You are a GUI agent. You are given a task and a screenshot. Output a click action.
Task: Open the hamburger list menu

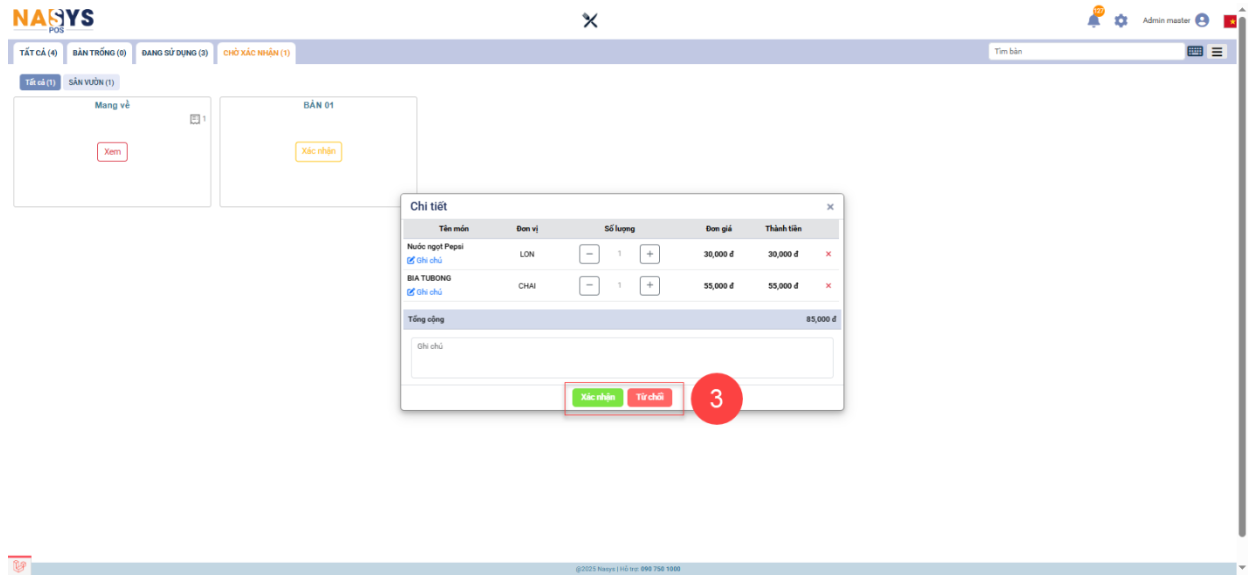pos(1217,52)
